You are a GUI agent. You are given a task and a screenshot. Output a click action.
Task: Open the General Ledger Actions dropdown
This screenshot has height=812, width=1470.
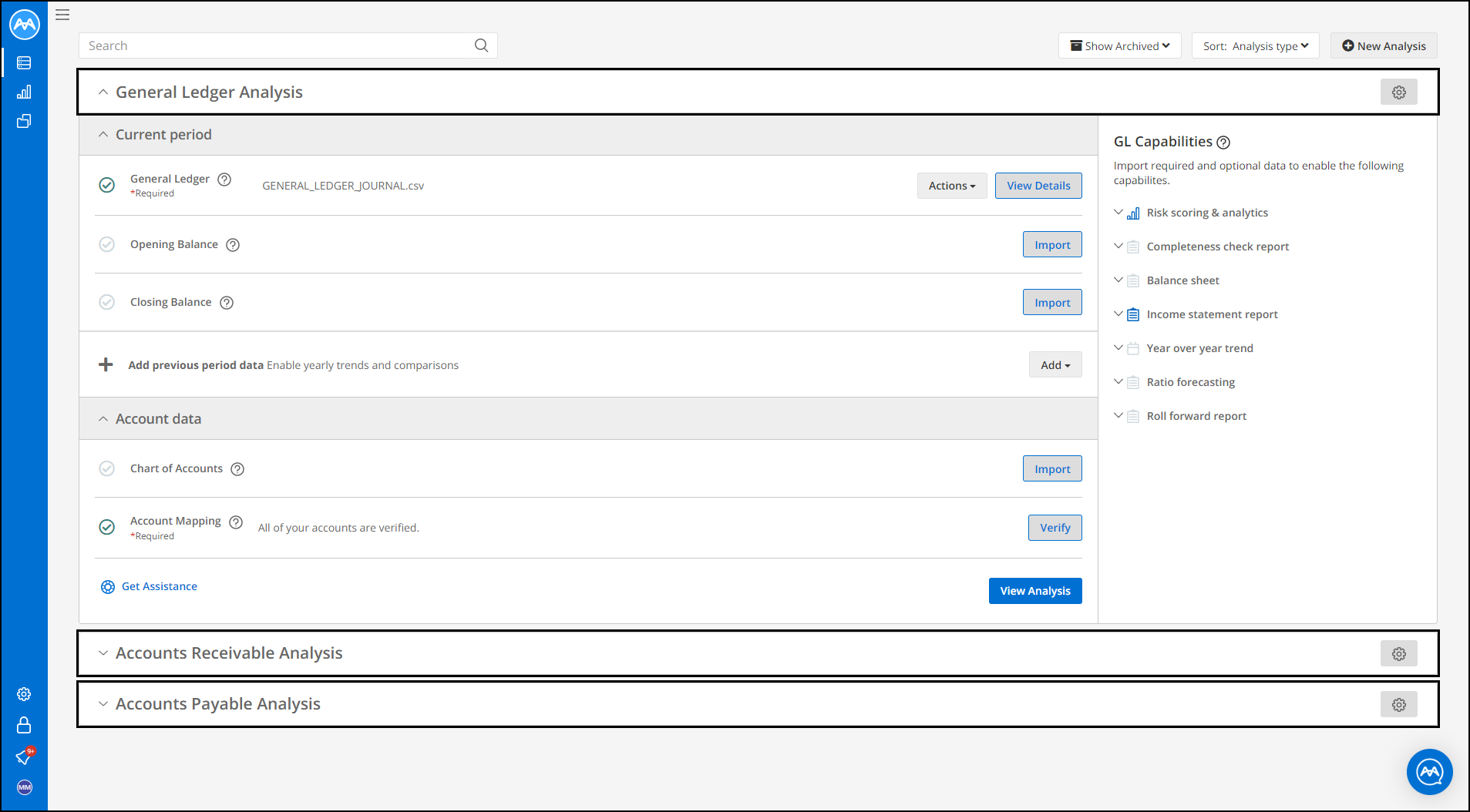click(x=952, y=186)
